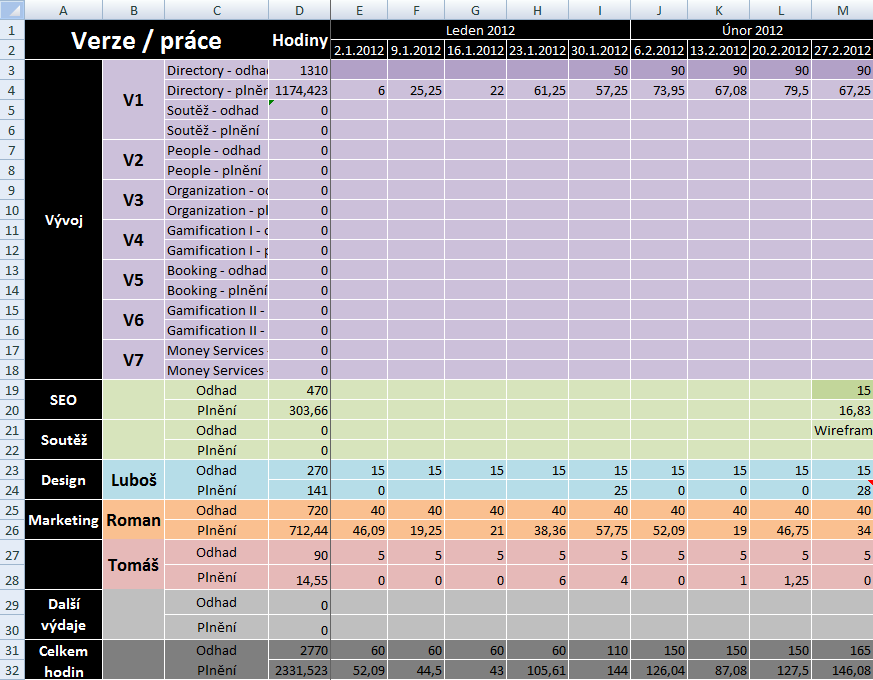Image resolution: width=873 pixels, height=680 pixels.
Task: Click 'Booking - odhad' cell
Action: click(x=217, y=270)
